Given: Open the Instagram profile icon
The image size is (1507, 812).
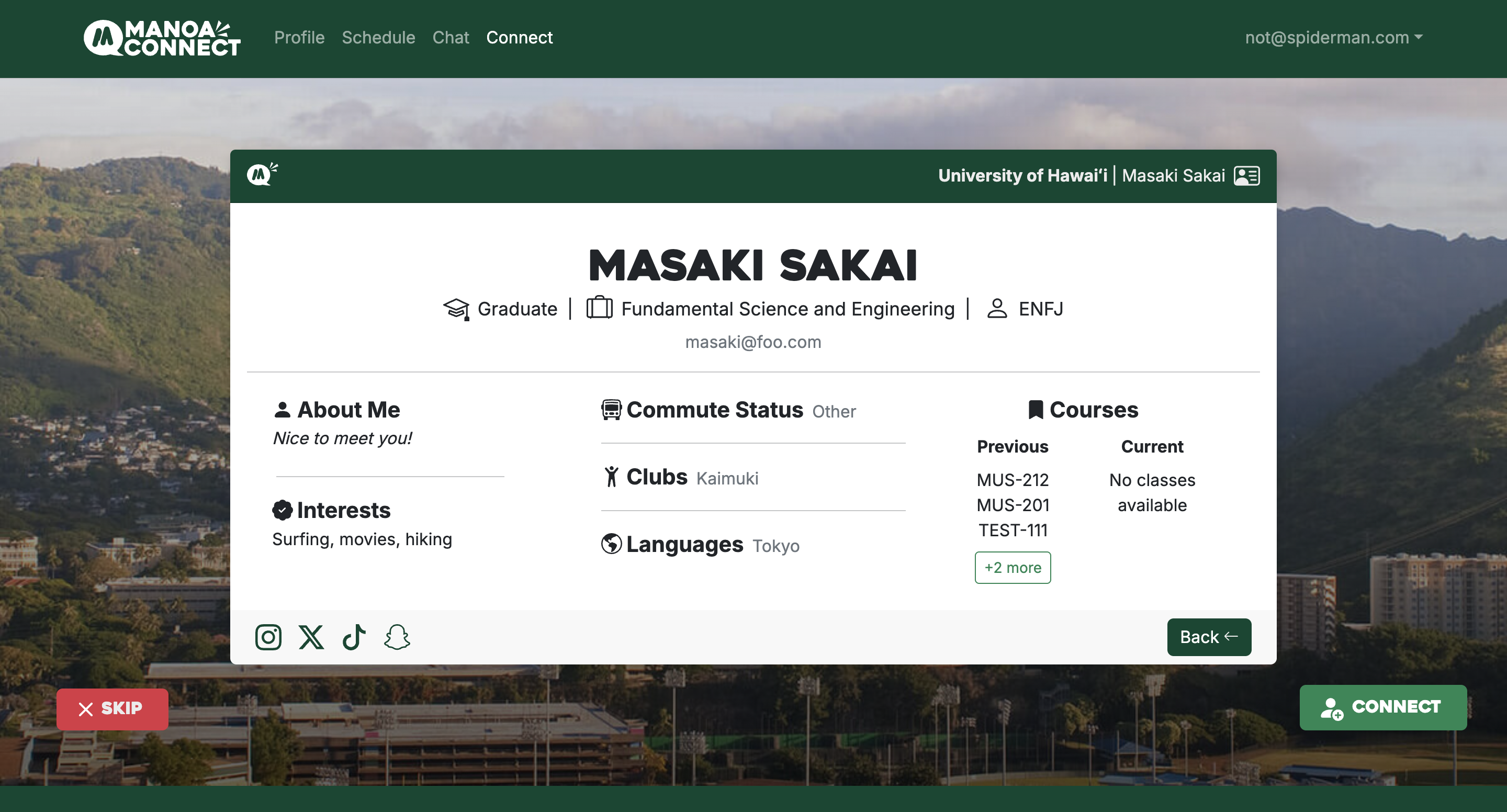Looking at the screenshot, I should [x=268, y=637].
